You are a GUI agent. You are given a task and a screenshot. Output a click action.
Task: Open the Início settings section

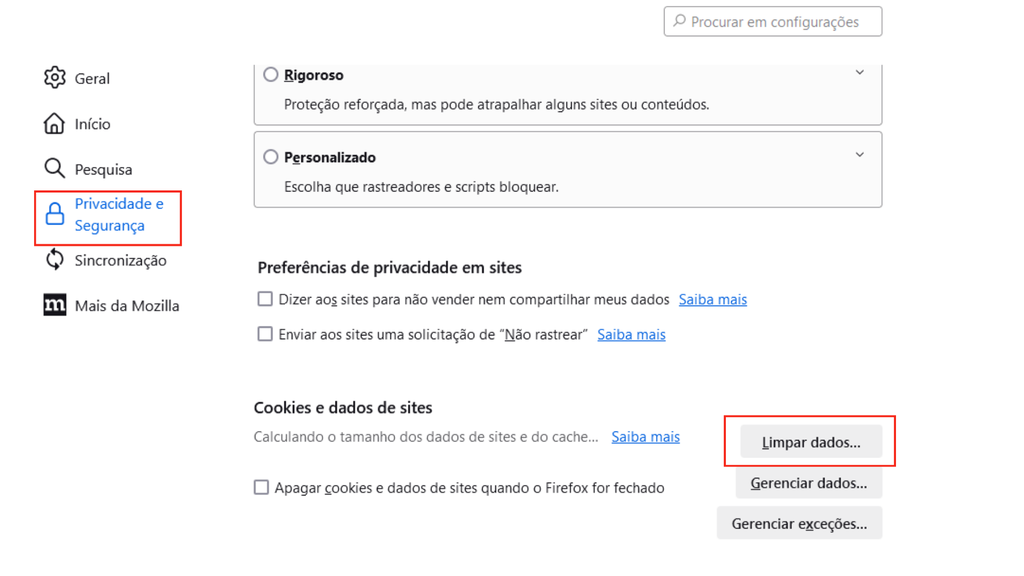coord(92,123)
